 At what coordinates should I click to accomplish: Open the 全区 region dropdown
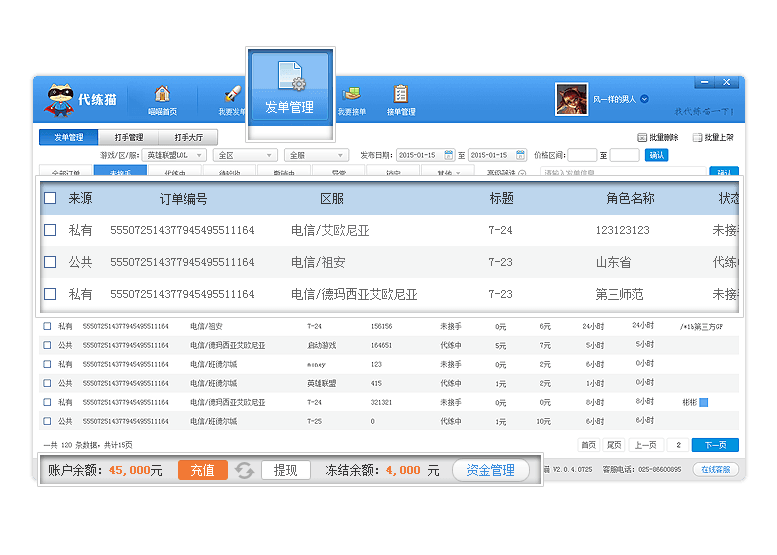pyautogui.click(x=246, y=155)
